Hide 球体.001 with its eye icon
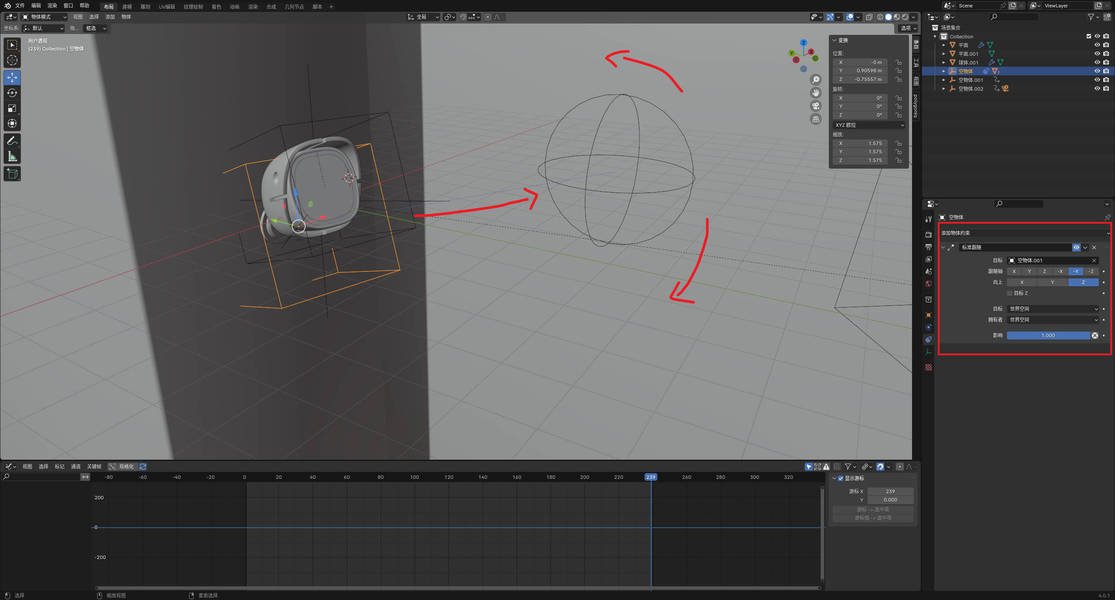The image size is (1115, 600). pos(1097,63)
